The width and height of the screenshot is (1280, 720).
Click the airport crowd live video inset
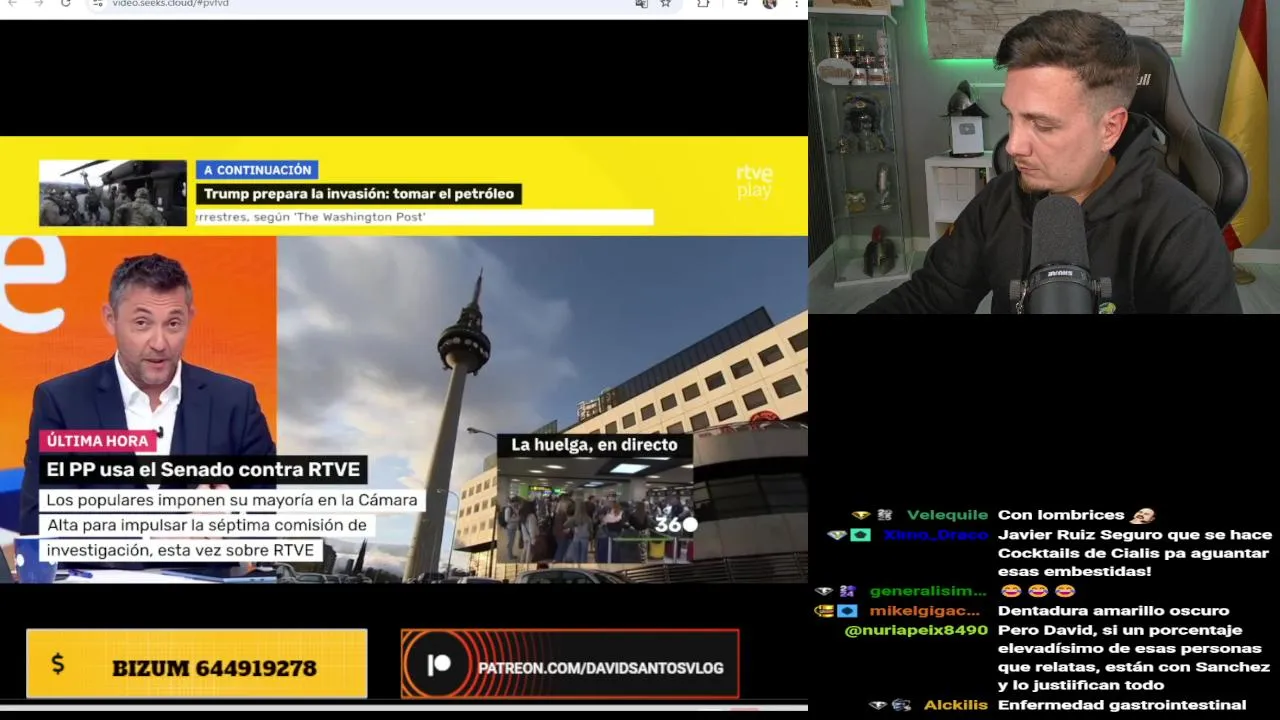click(594, 510)
